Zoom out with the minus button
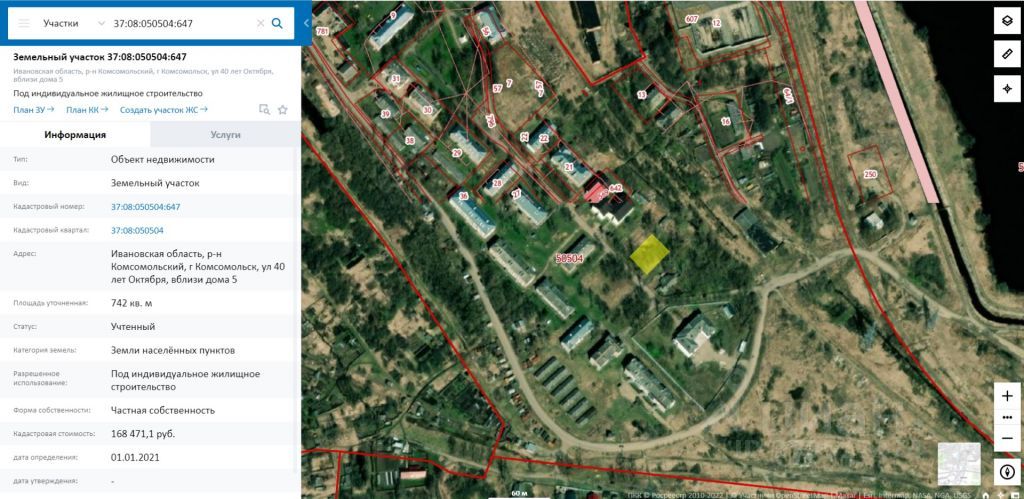The image size is (1024, 499). tap(1007, 438)
